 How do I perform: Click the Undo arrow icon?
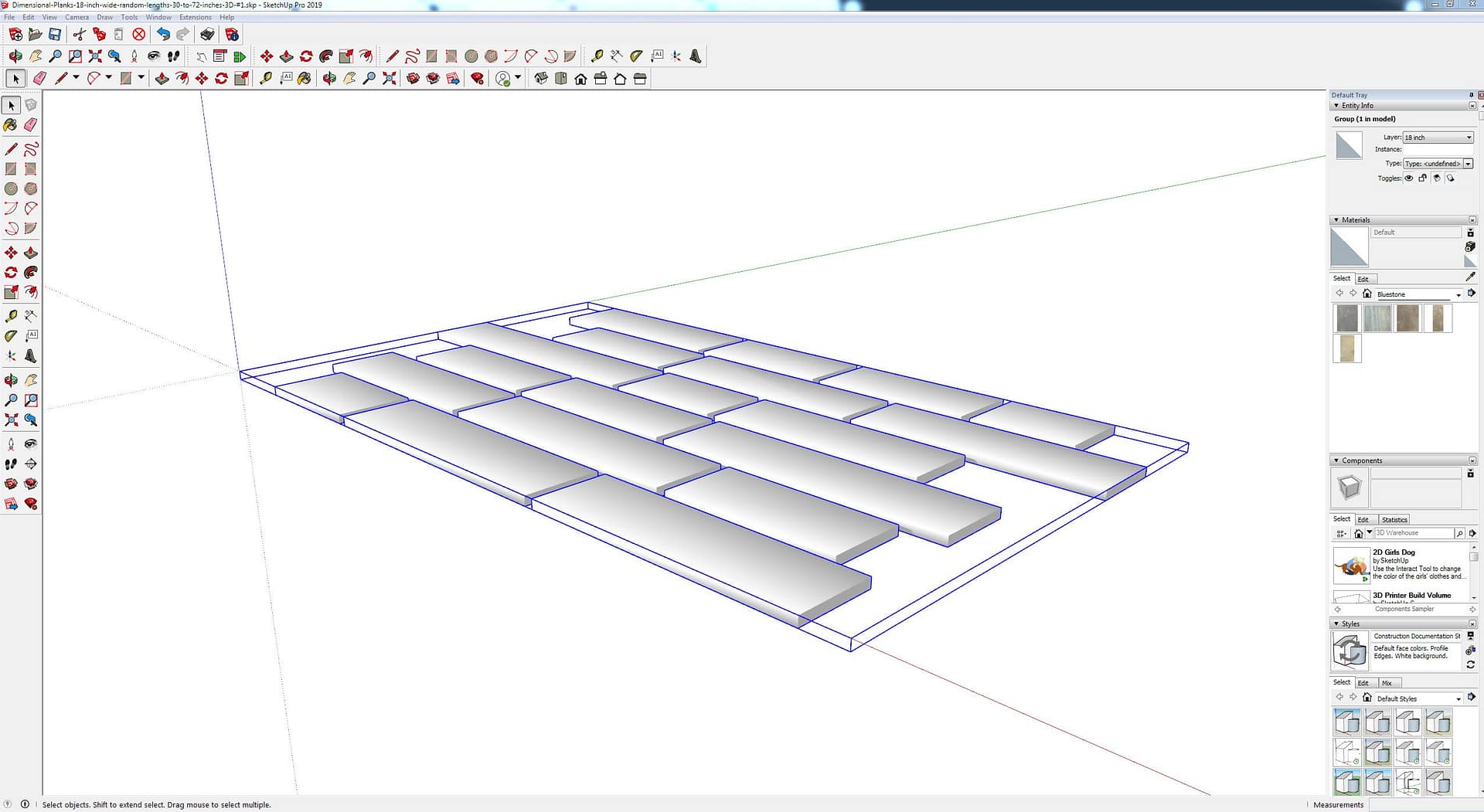[x=162, y=34]
